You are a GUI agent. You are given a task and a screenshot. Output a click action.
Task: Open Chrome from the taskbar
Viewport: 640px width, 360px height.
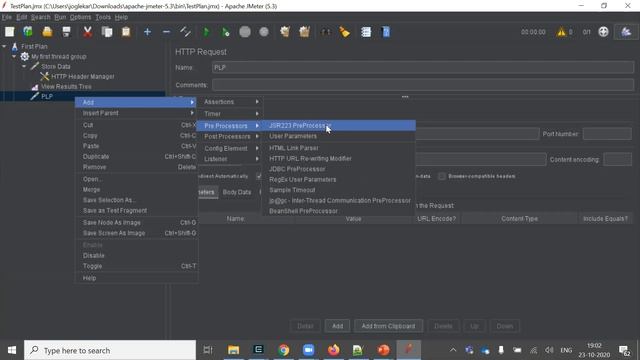(x=284, y=350)
